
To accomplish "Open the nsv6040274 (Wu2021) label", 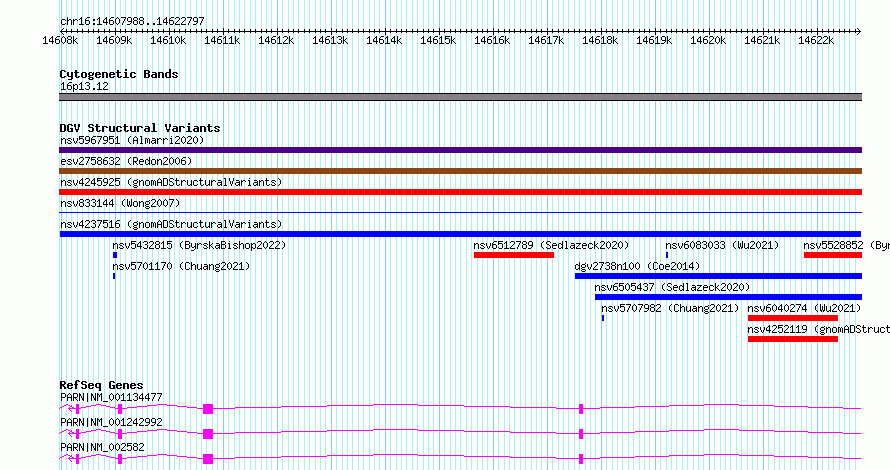I will coord(804,308).
